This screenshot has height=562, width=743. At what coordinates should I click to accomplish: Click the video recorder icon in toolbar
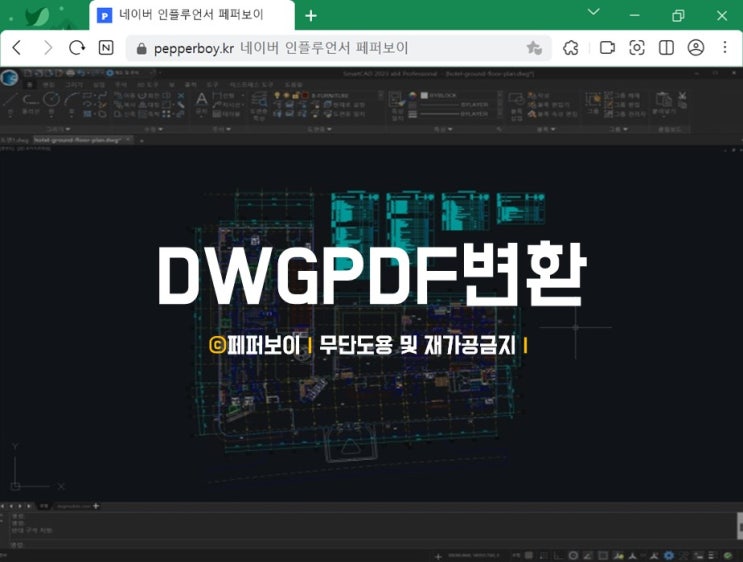pos(607,47)
